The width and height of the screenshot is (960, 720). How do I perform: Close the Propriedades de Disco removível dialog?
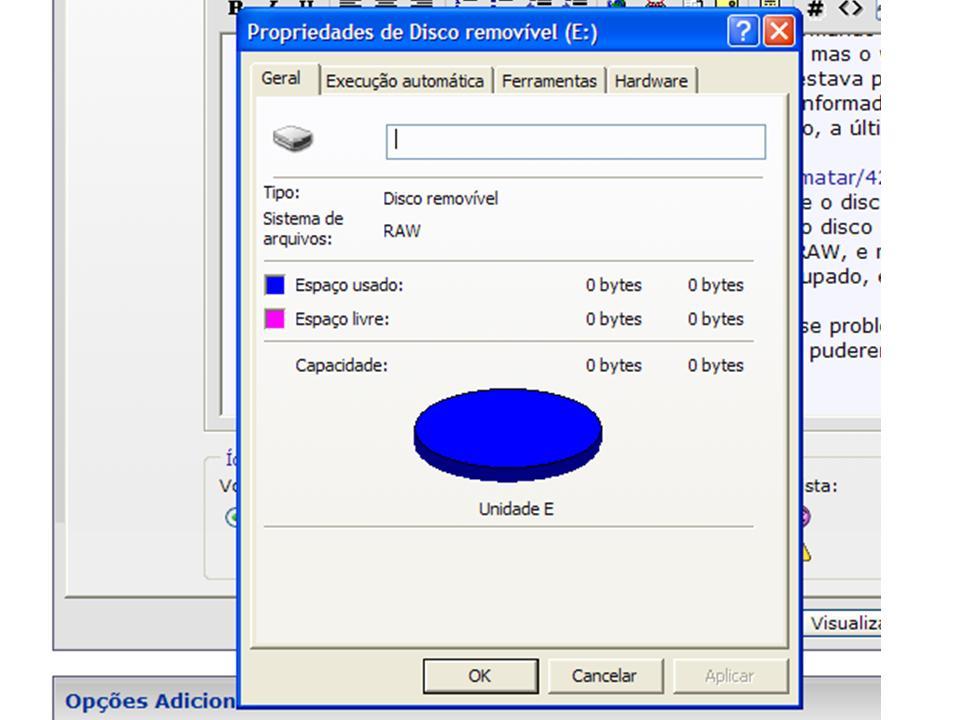click(x=779, y=31)
